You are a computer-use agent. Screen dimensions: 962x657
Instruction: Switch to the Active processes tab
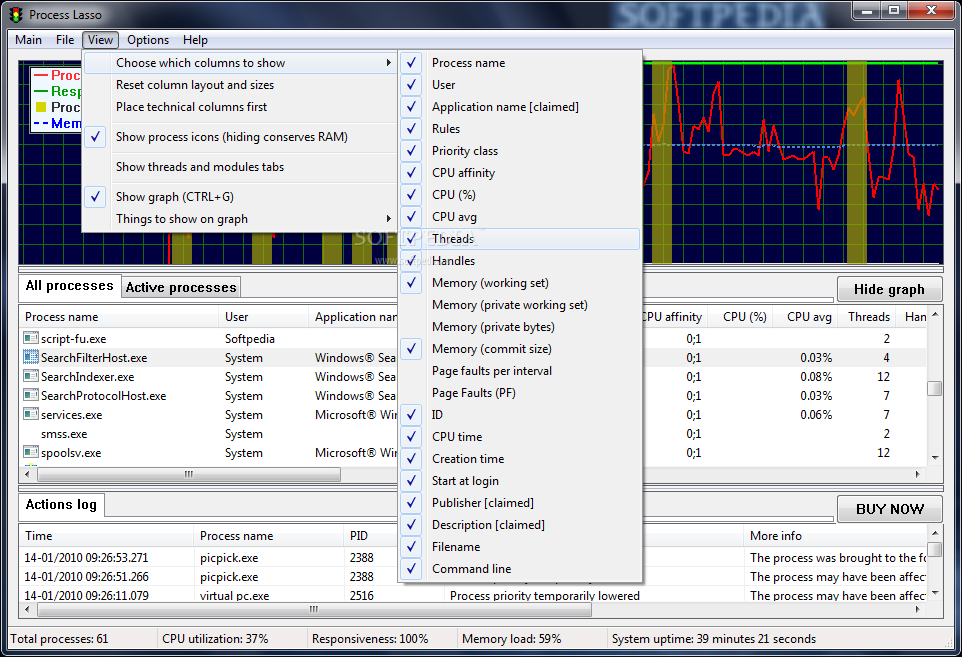click(x=181, y=288)
